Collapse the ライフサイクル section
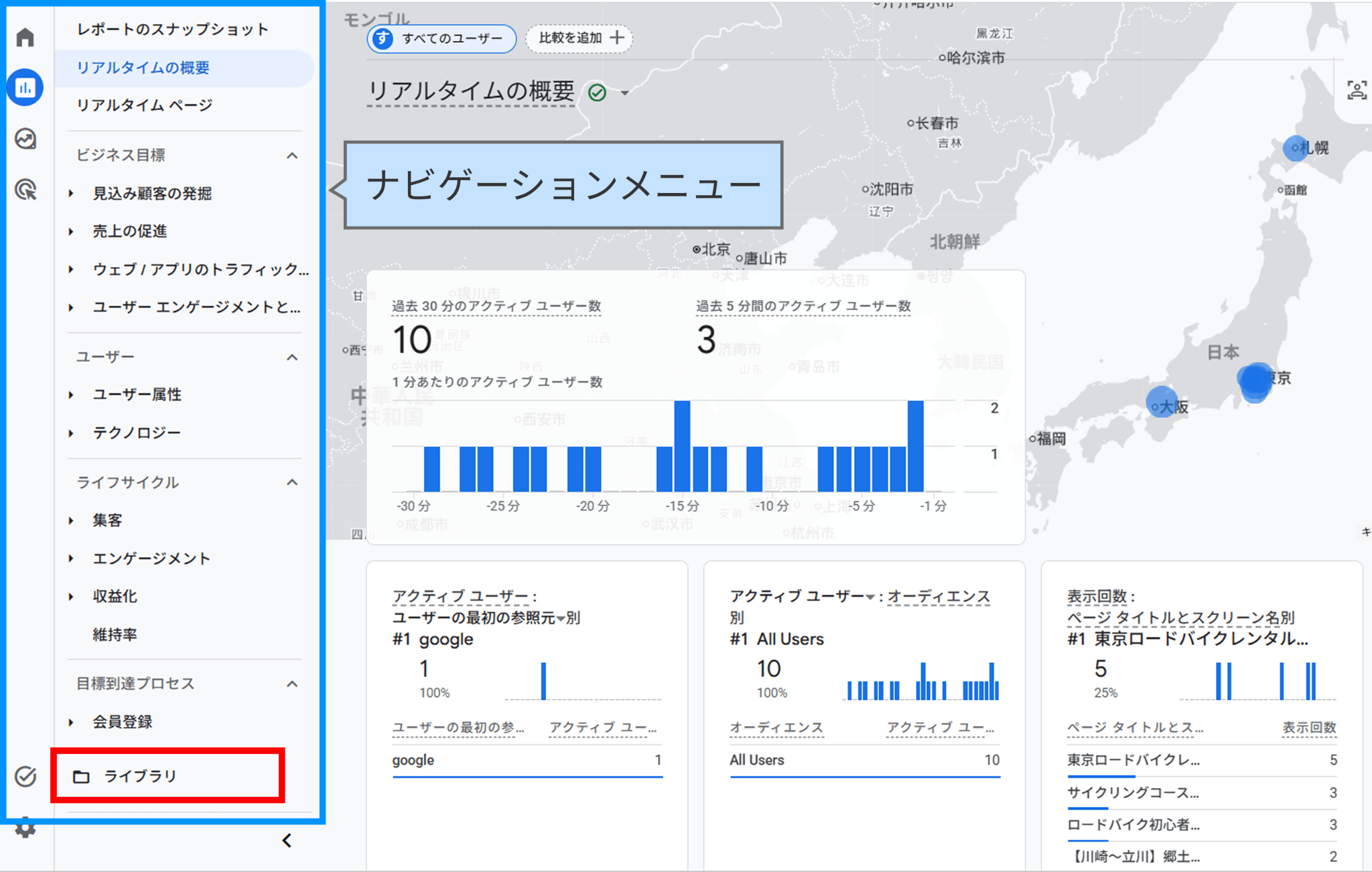 [292, 482]
